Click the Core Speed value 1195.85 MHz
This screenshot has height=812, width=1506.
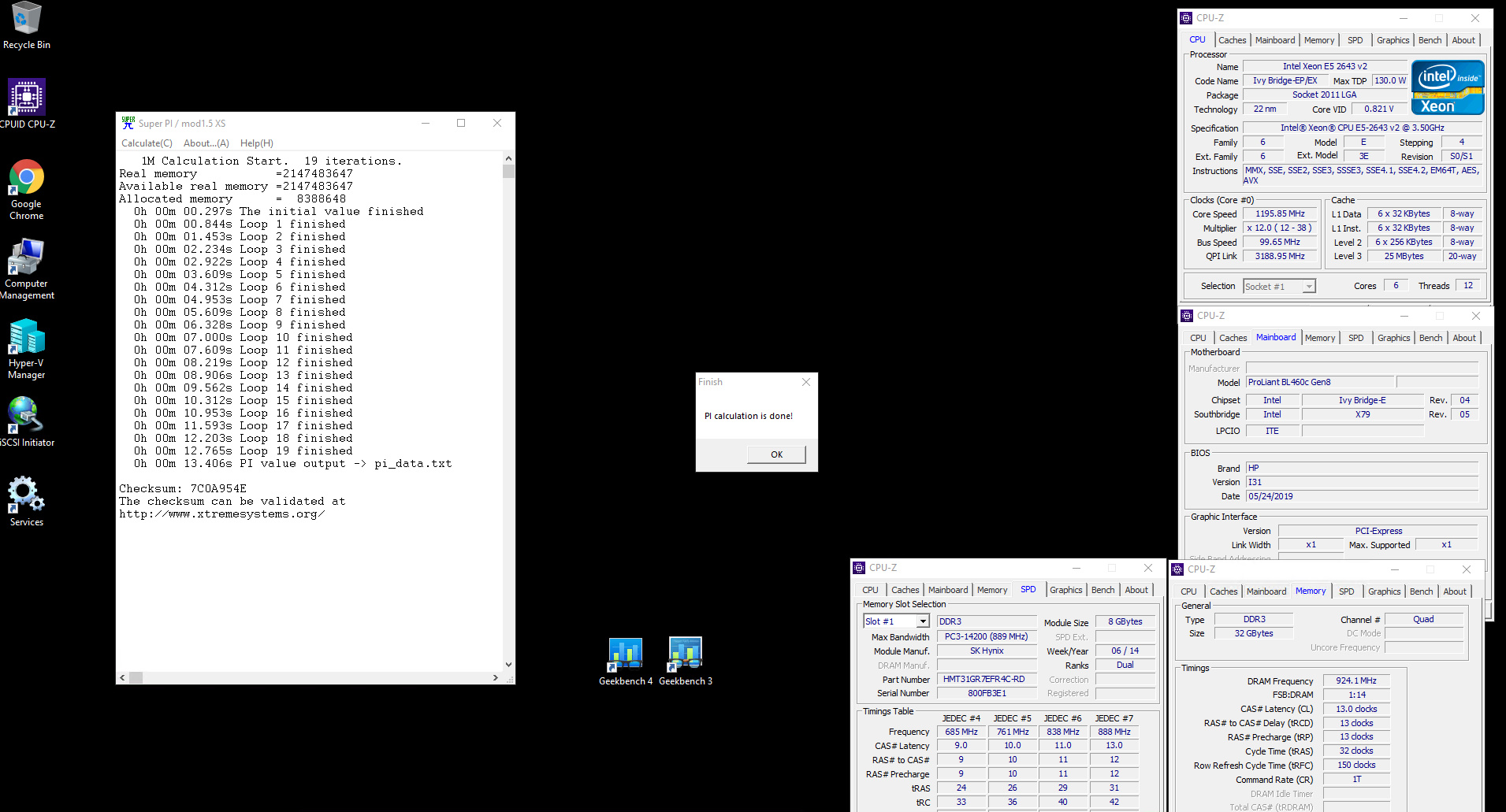pos(1279,214)
